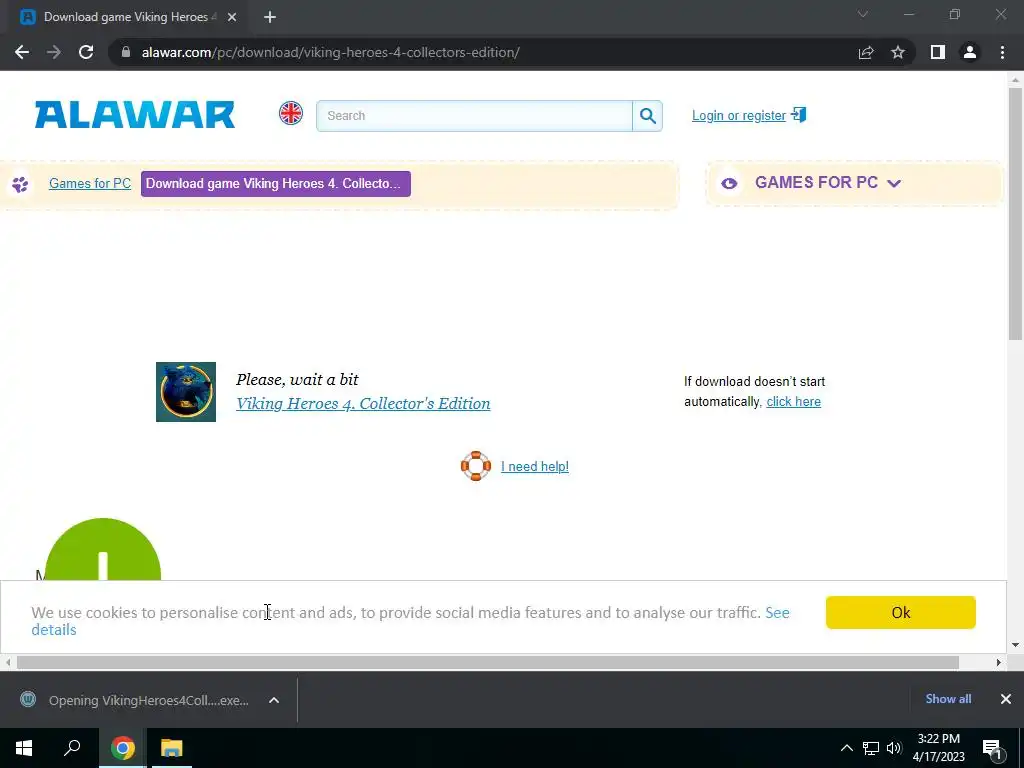The width and height of the screenshot is (1024, 768).
Task: Open the Viking Heroes 4. Collector's Edition link
Action: tap(363, 404)
